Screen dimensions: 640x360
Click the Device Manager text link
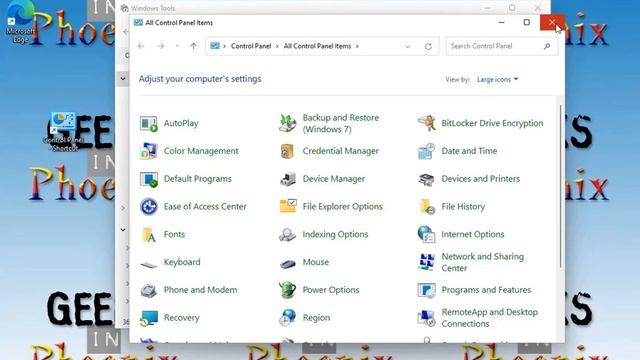(333, 179)
